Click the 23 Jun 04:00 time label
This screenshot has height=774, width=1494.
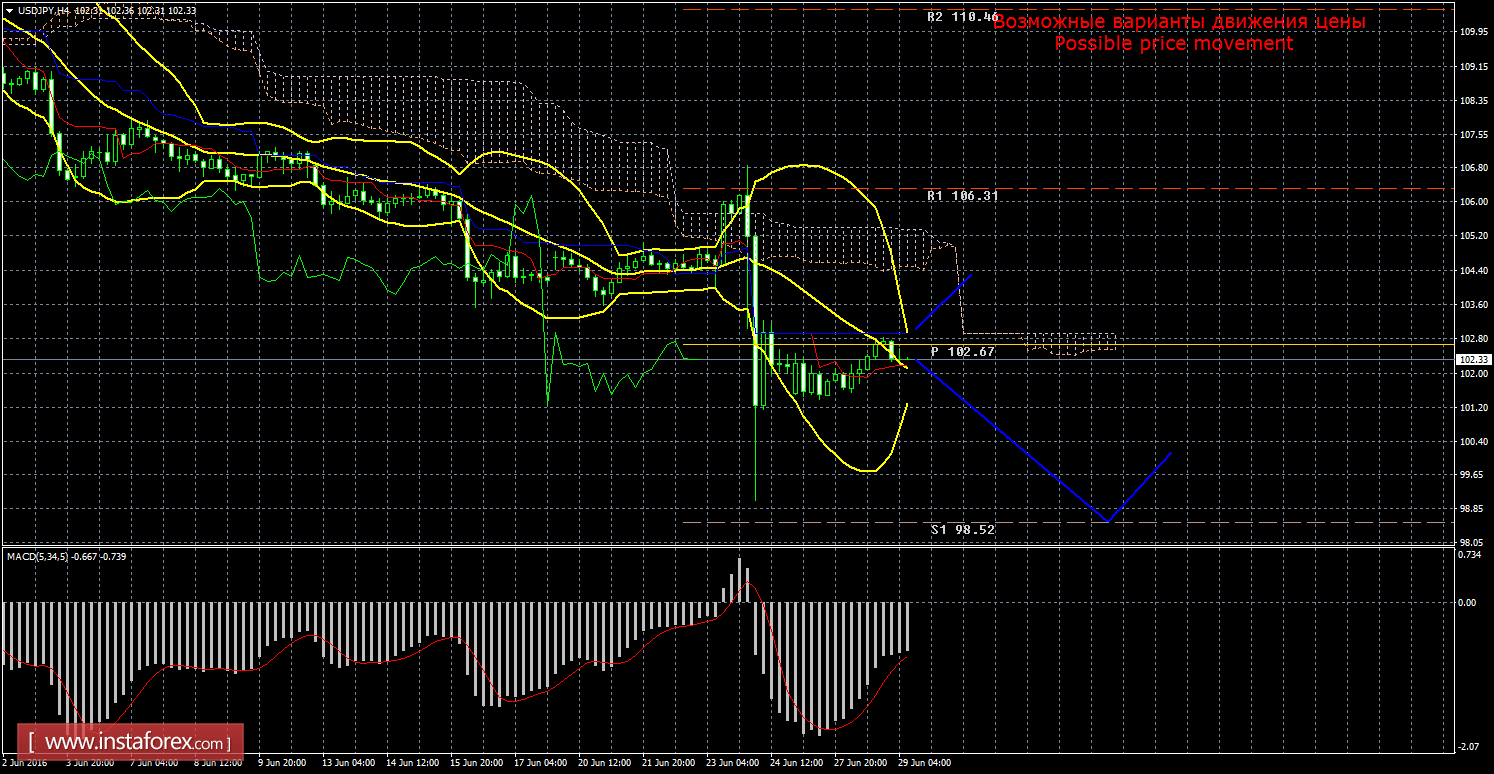[731, 762]
